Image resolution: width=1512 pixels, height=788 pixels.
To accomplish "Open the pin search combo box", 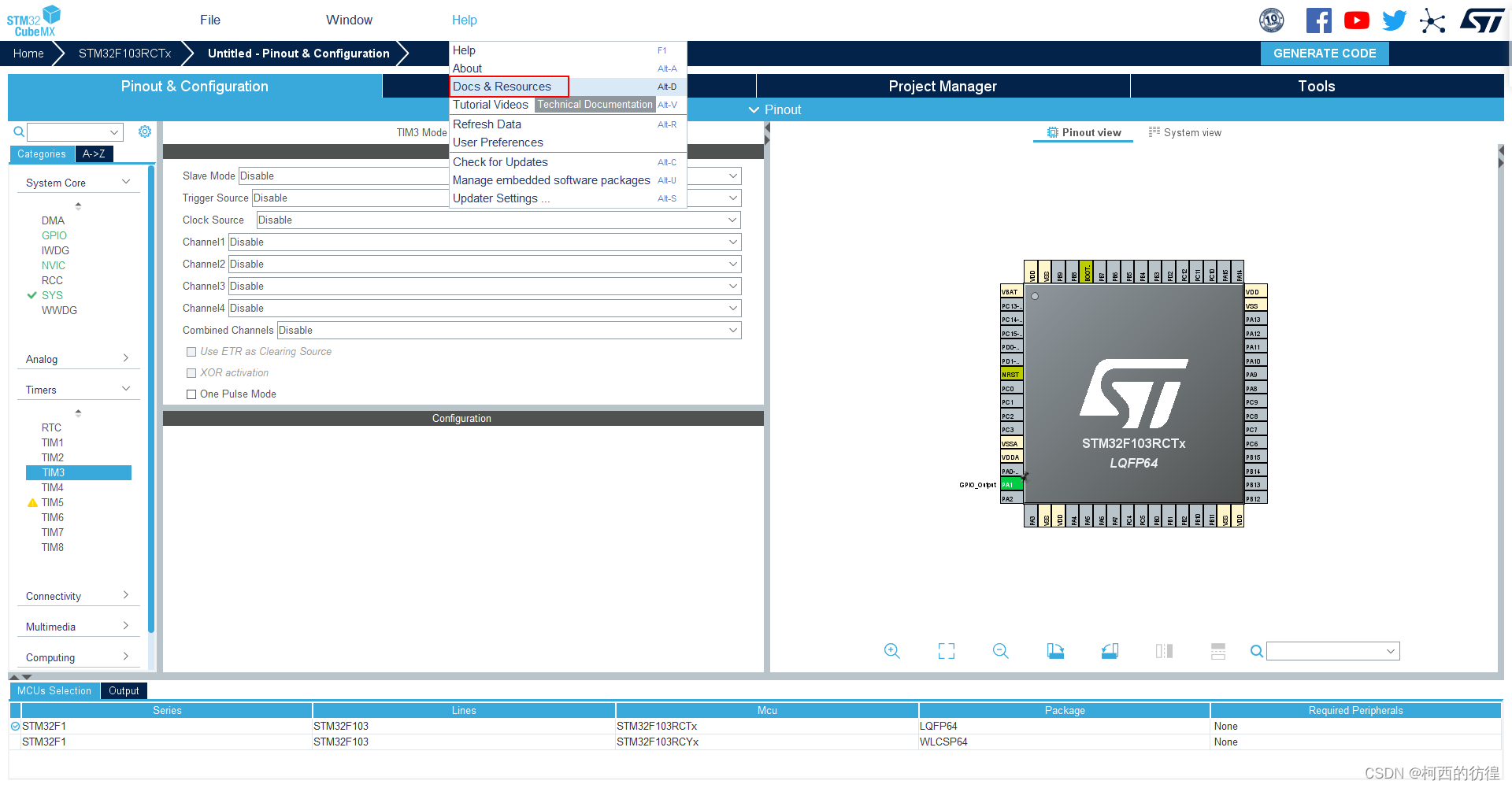I will click(x=1332, y=651).
